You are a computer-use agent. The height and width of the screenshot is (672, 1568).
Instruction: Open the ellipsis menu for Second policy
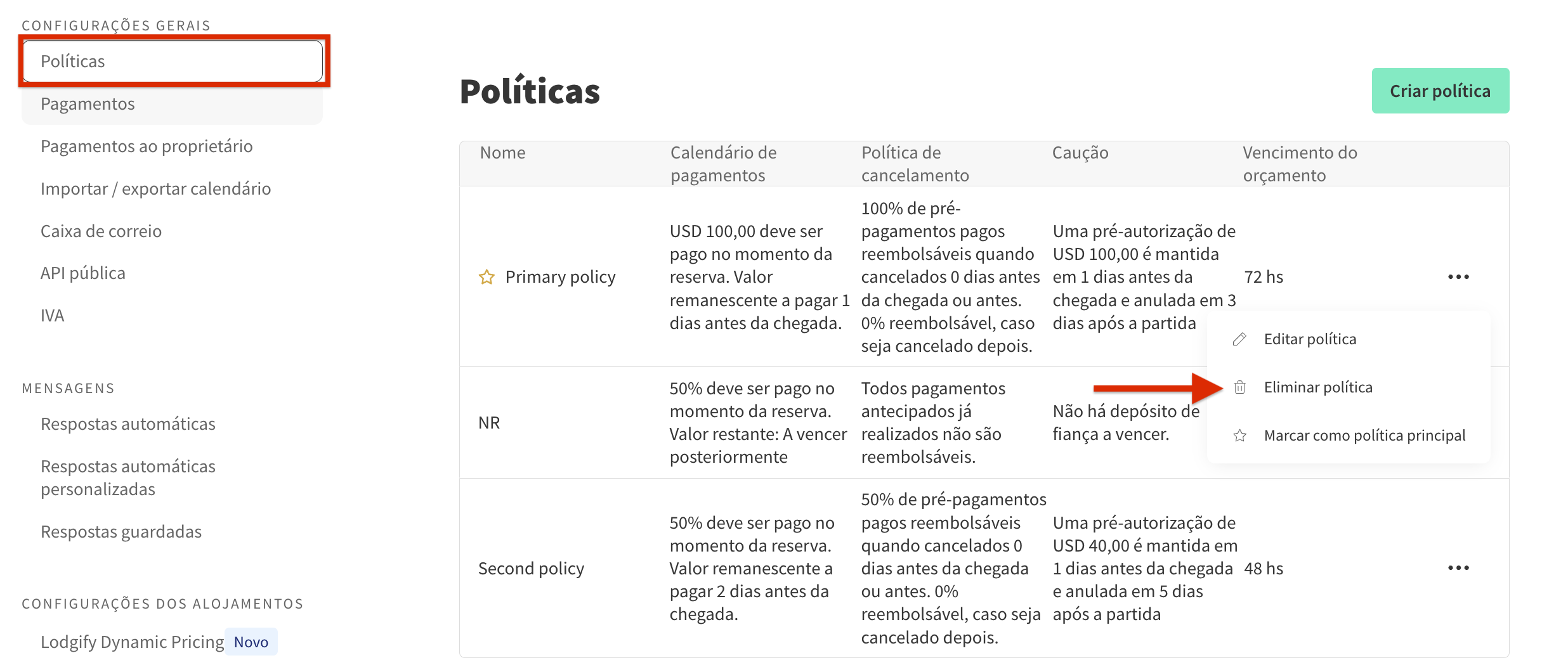[1459, 568]
